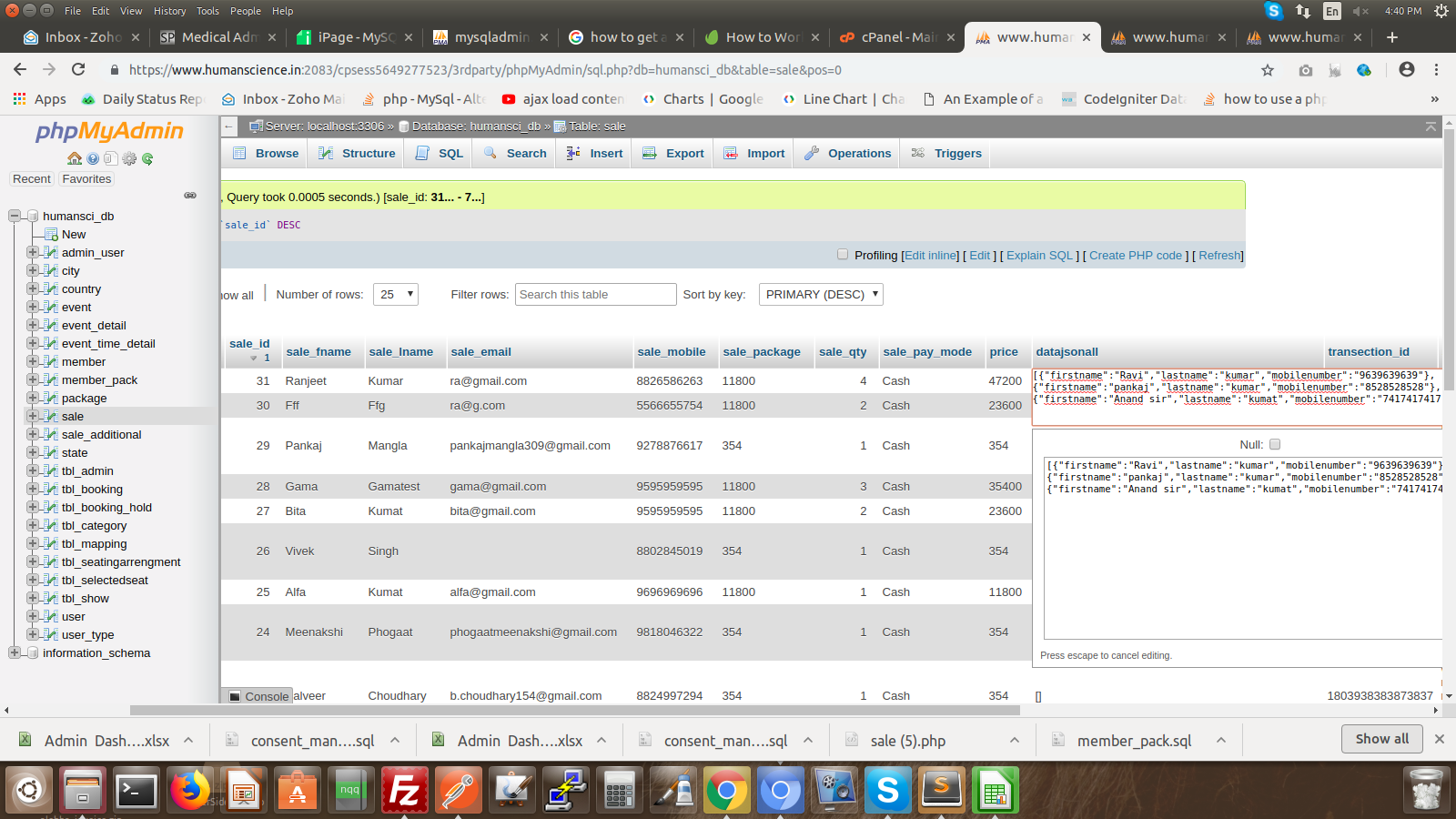Open Calculator from the dock
Image resolution: width=1456 pixels, height=819 pixels.
(x=620, y=790)
